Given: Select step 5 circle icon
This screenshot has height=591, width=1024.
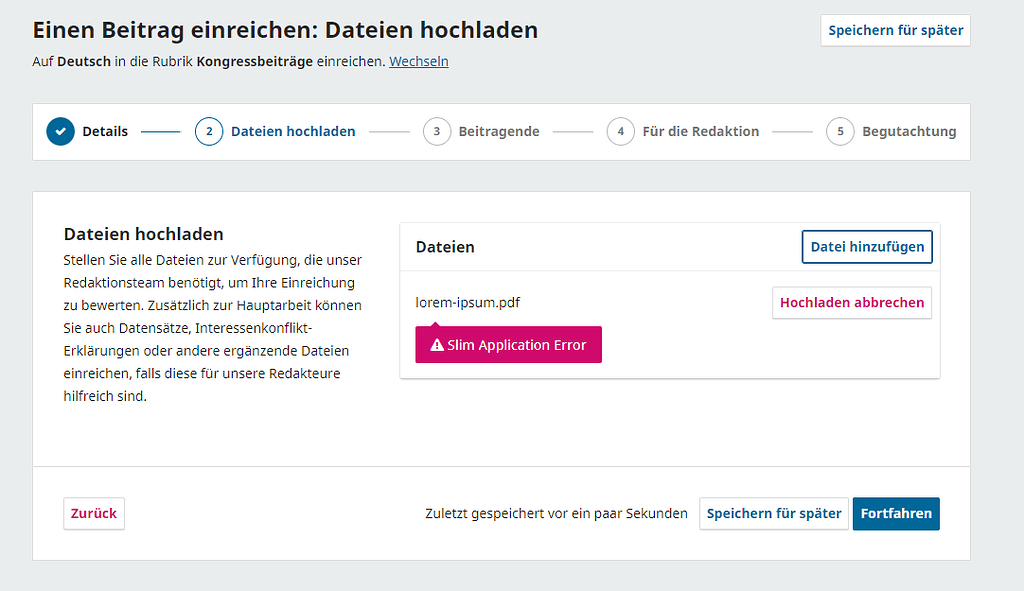Looking at the screenshot, I should [840, 131].
